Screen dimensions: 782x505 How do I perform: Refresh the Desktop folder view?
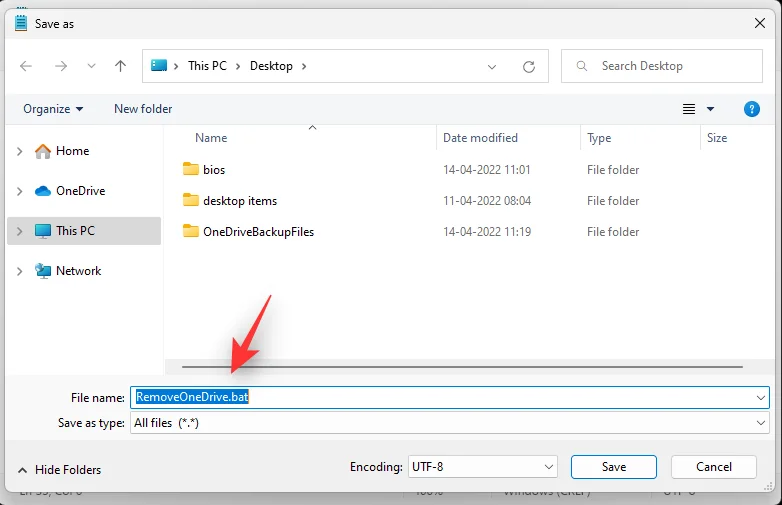(529, 66)
